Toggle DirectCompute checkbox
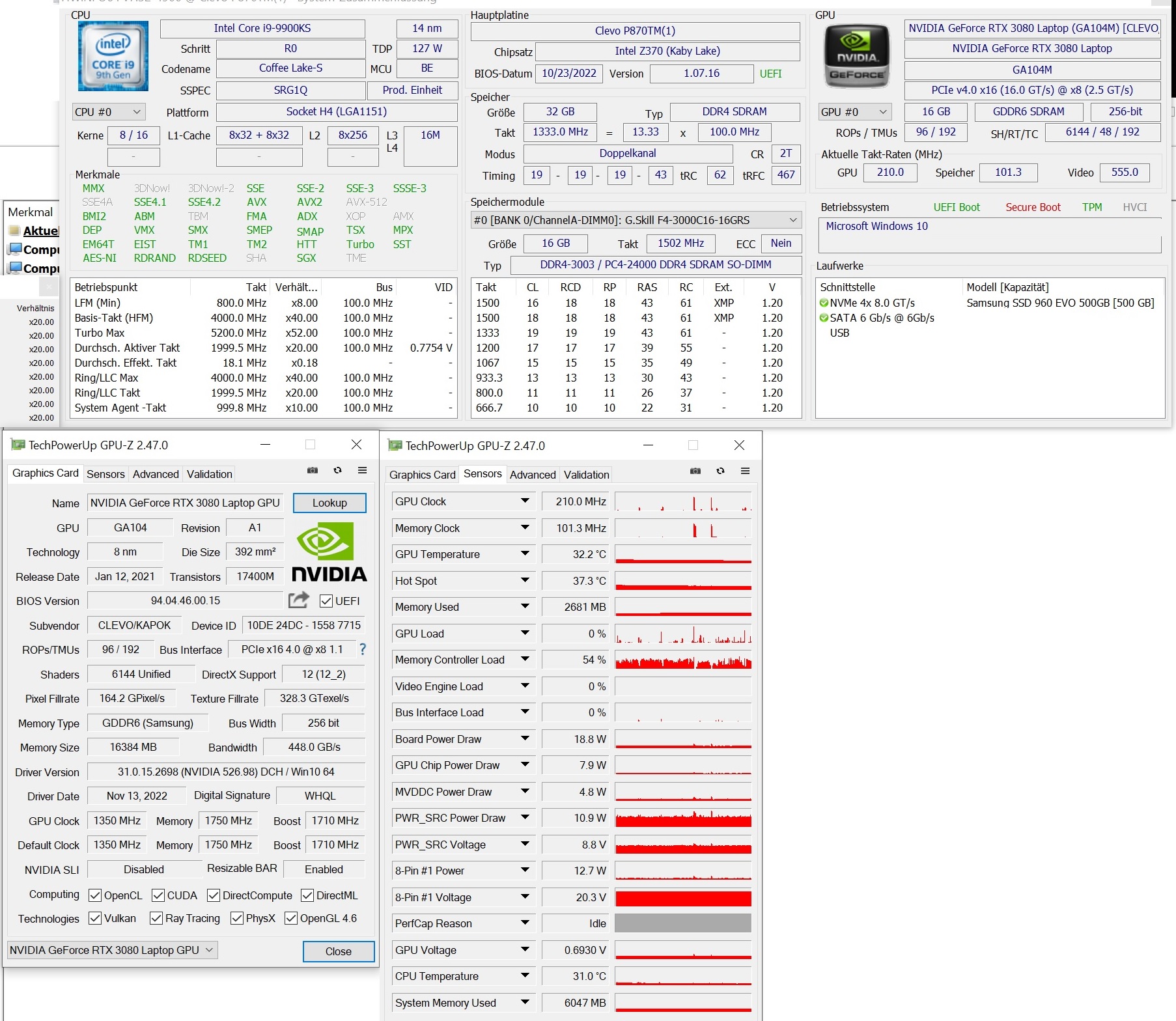The height and width of the screenshot is (1021, 1176). (214, 895)
